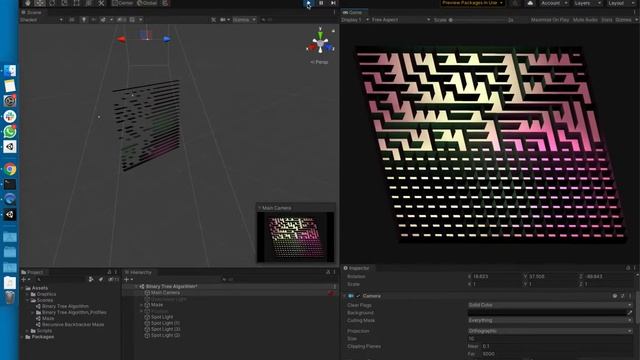Open the custom editor tools
The height and width of the screenshot is (360, 640).
click(x=101, y=3)
